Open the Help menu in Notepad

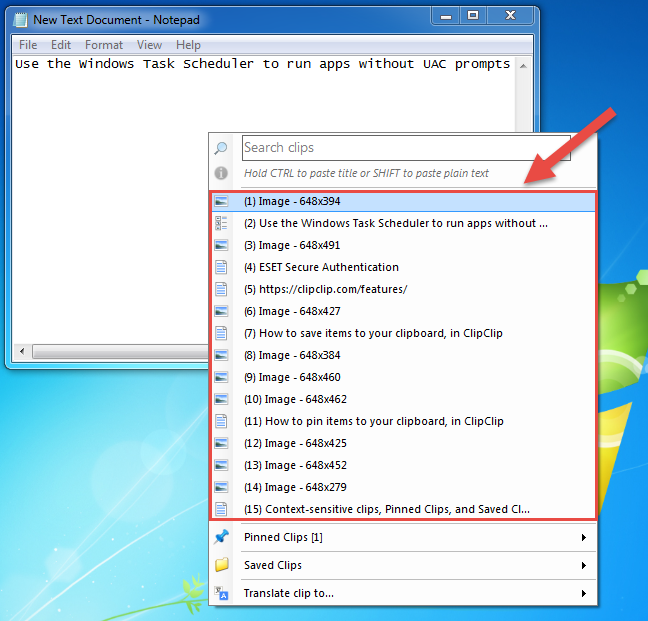(188, 45)
